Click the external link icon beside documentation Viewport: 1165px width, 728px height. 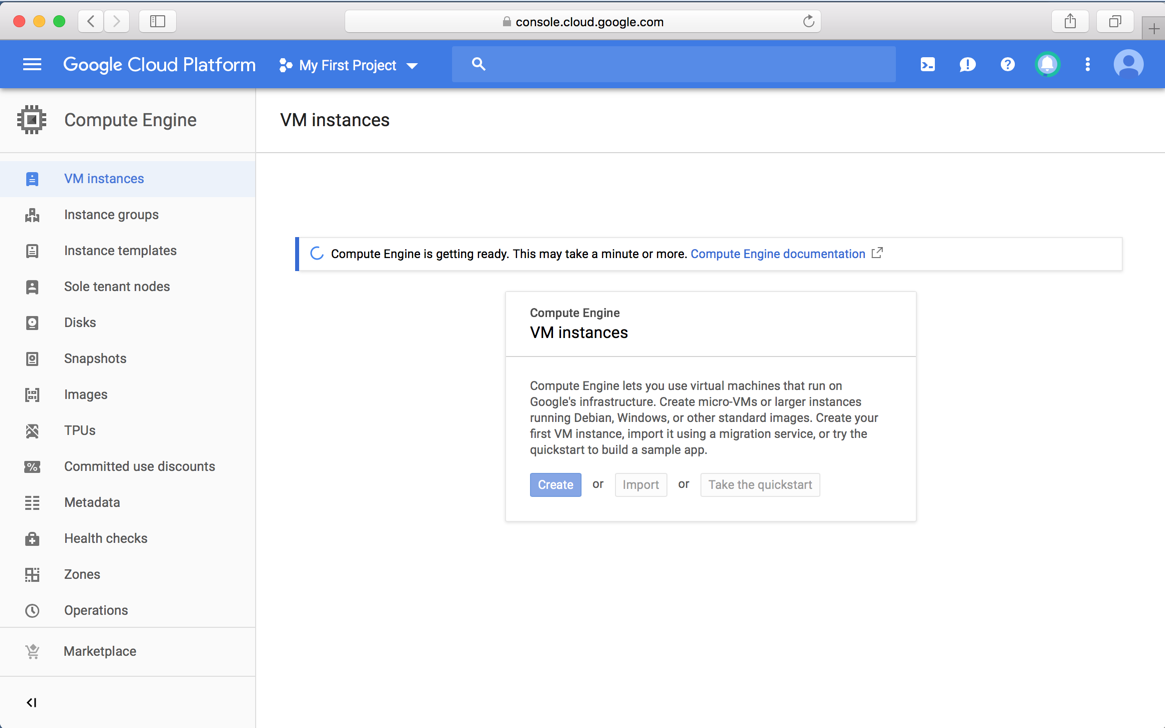(x=877, y=253)
